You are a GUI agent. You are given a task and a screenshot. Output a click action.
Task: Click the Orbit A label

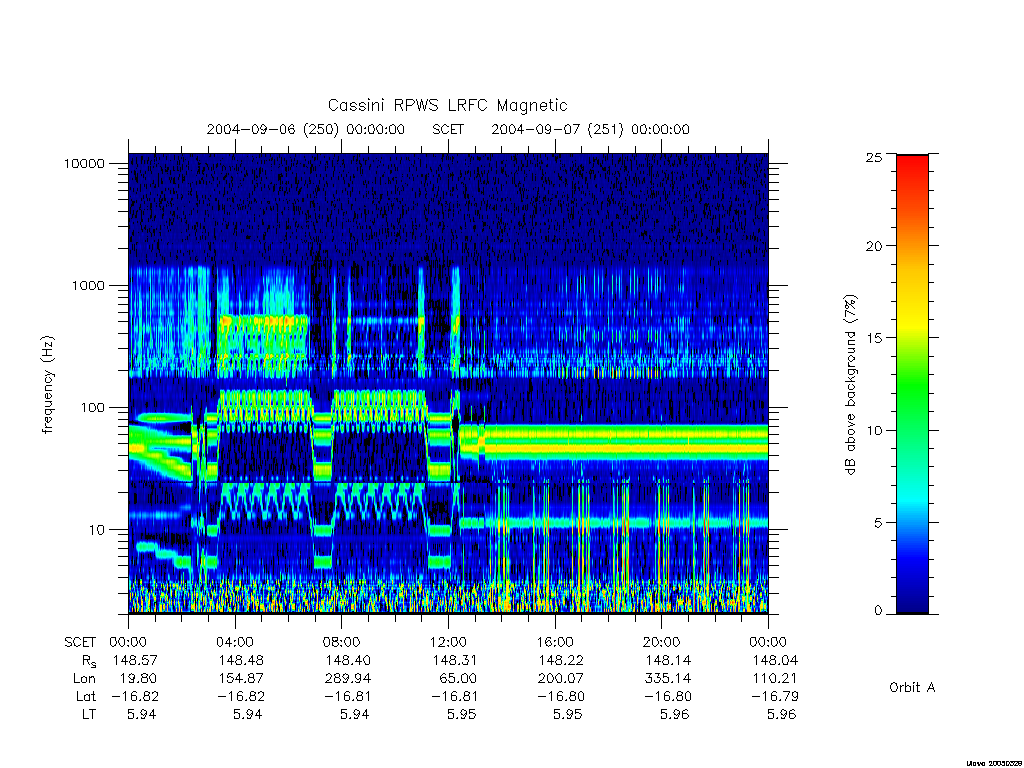[x=912, y=687]
